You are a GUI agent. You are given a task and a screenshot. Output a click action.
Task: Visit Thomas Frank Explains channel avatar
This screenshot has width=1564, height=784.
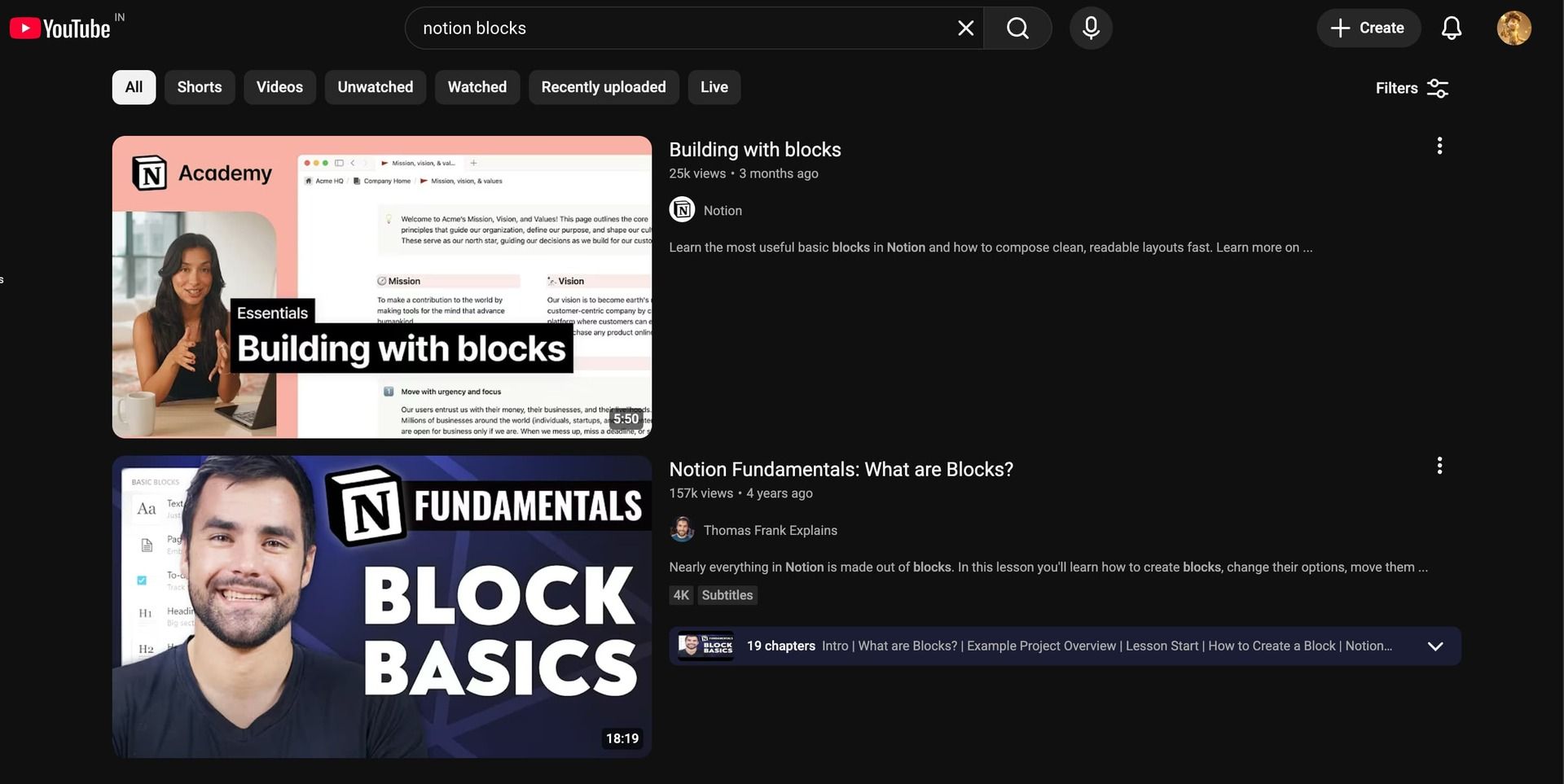[682, 530]
